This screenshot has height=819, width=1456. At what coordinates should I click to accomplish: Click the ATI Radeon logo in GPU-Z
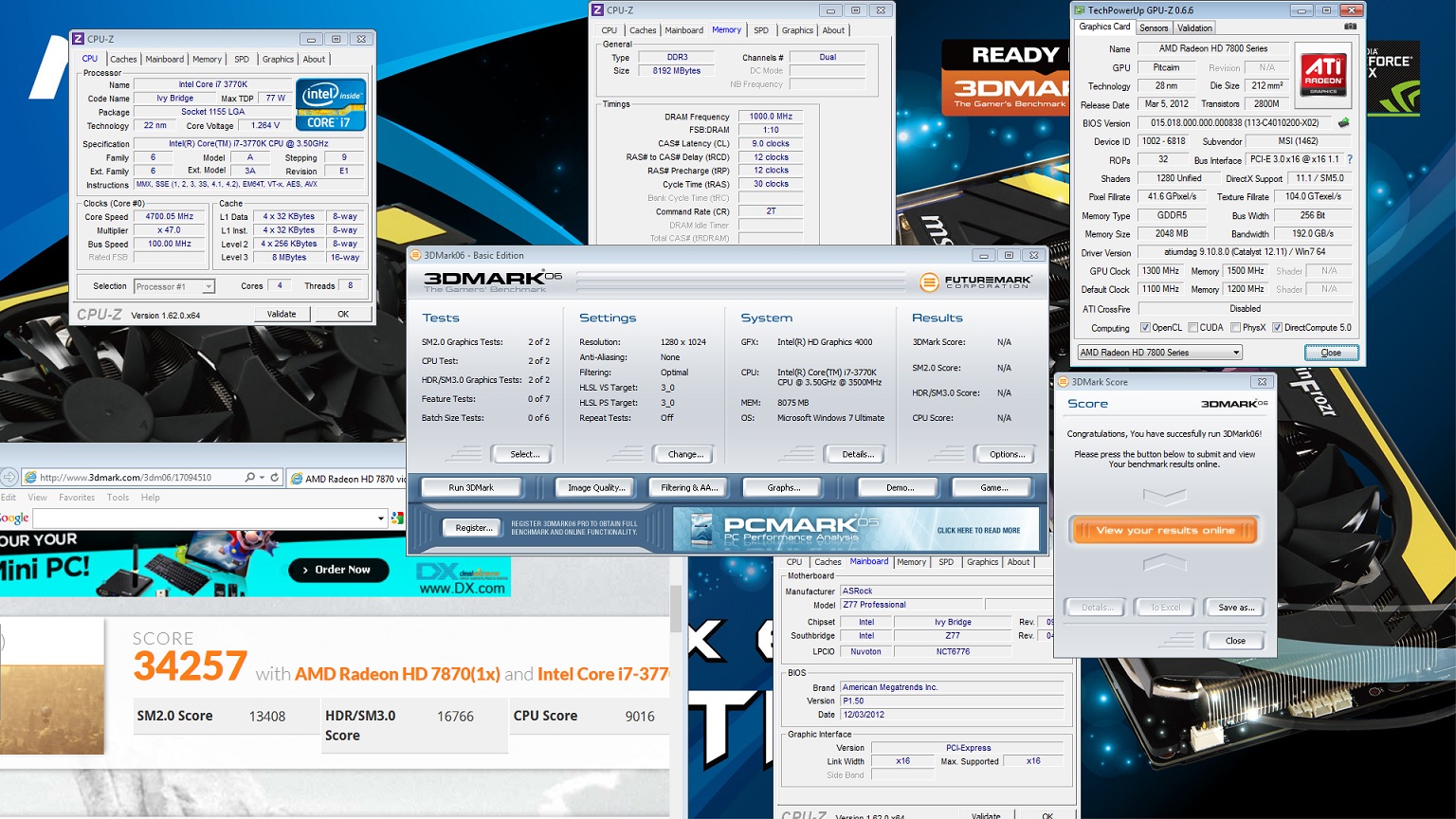[x=1323, y=75]
